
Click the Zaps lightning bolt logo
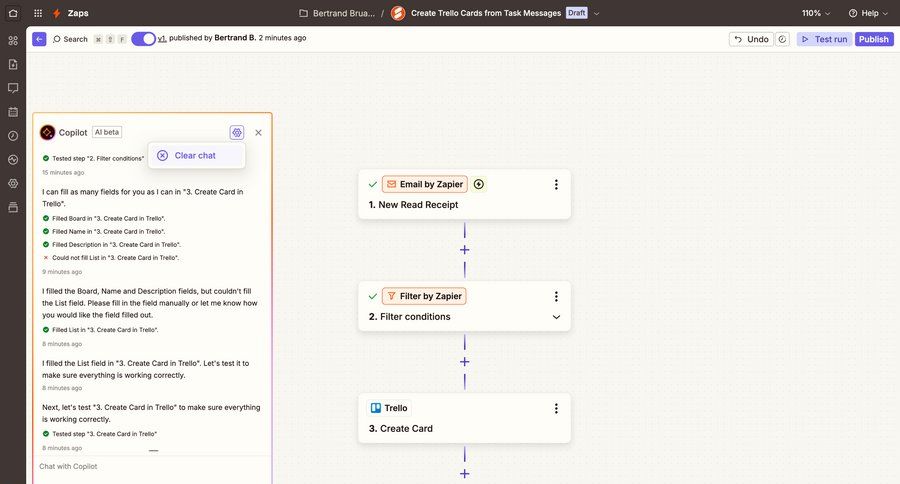57,13
